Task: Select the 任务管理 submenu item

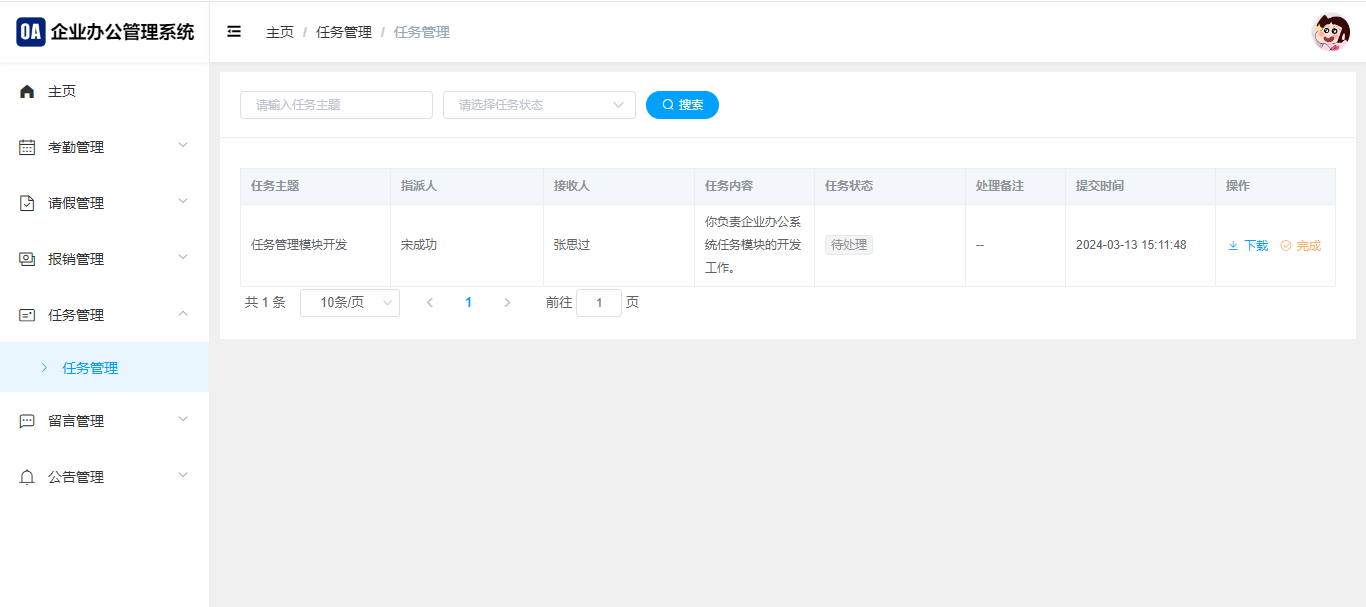Action: [90, 368]
